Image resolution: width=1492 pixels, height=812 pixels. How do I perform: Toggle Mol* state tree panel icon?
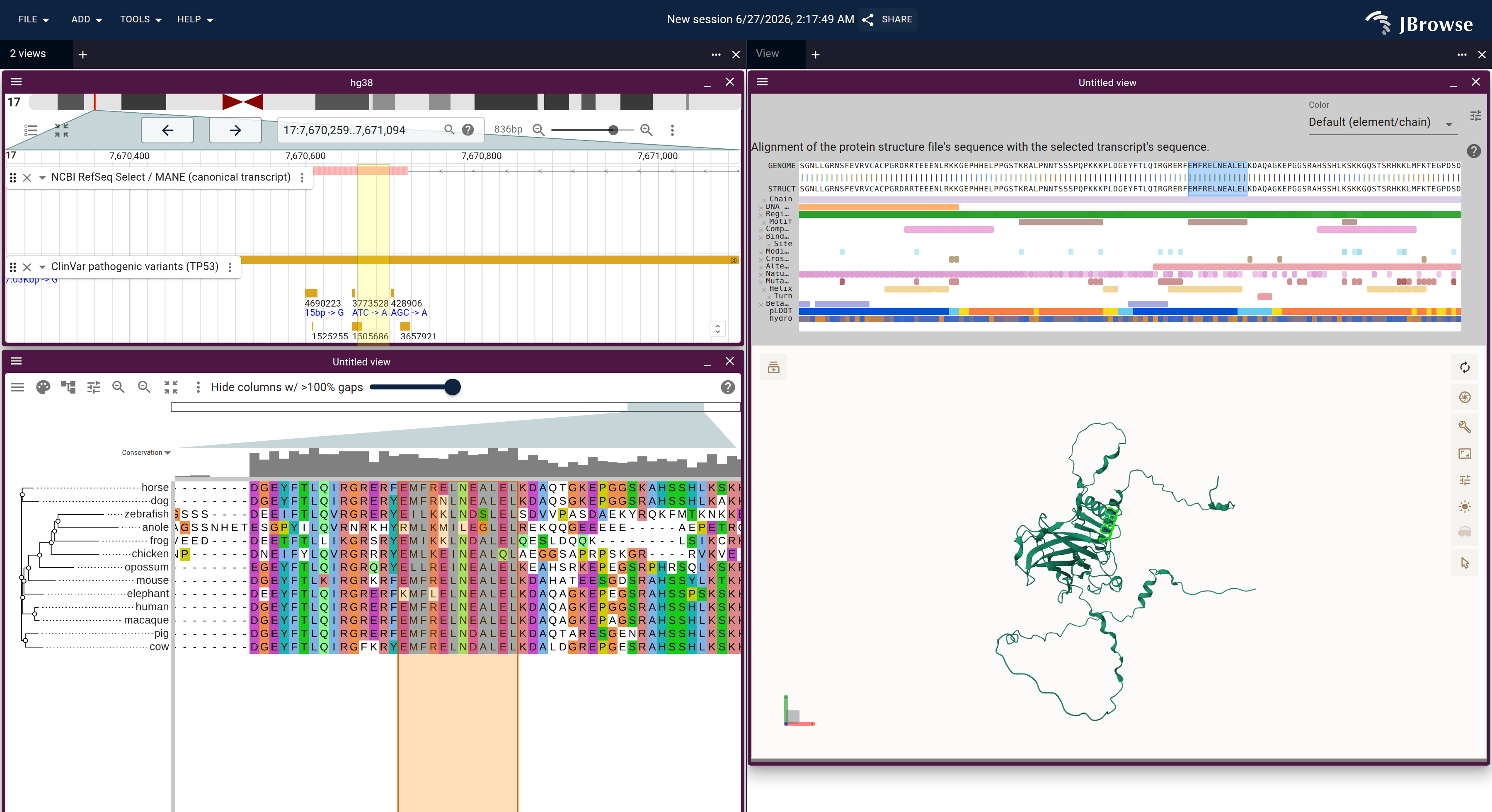pyautogui.click(x=773, y=367)
